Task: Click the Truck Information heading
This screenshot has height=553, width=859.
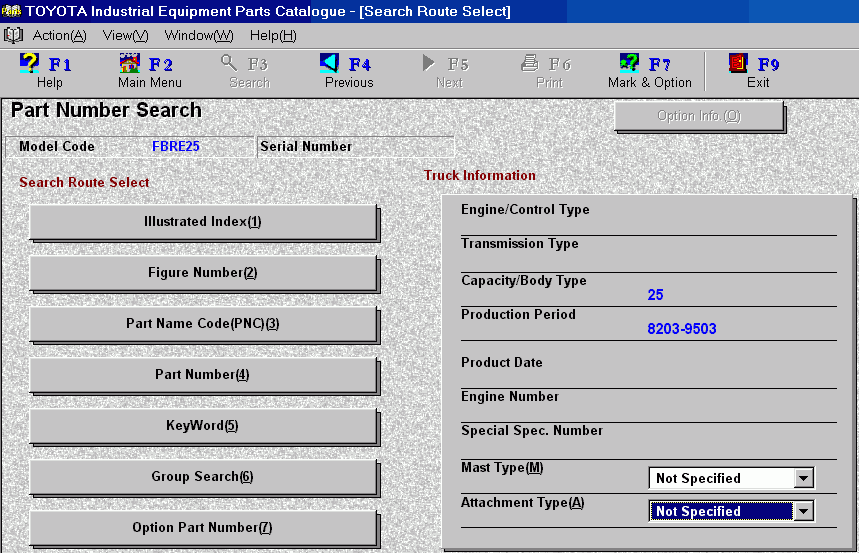Action: pyautogui.click(x=480, y=175)
